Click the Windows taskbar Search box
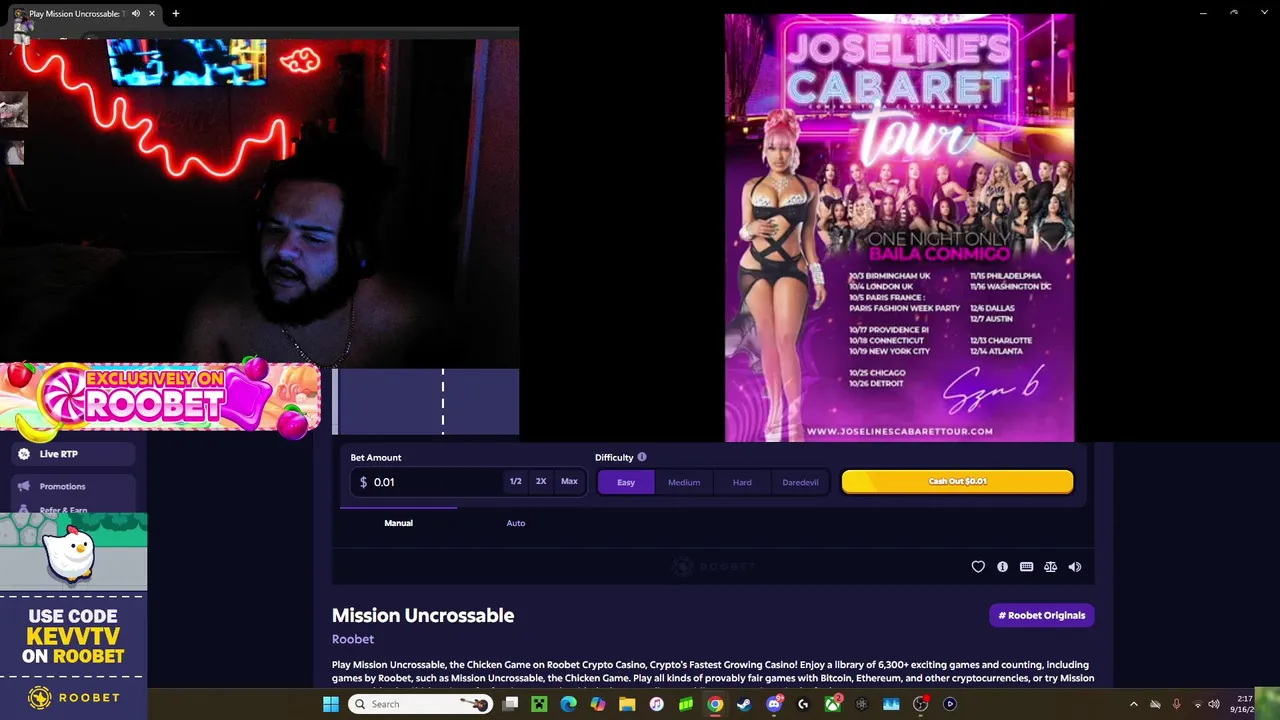 click(420, 704)
